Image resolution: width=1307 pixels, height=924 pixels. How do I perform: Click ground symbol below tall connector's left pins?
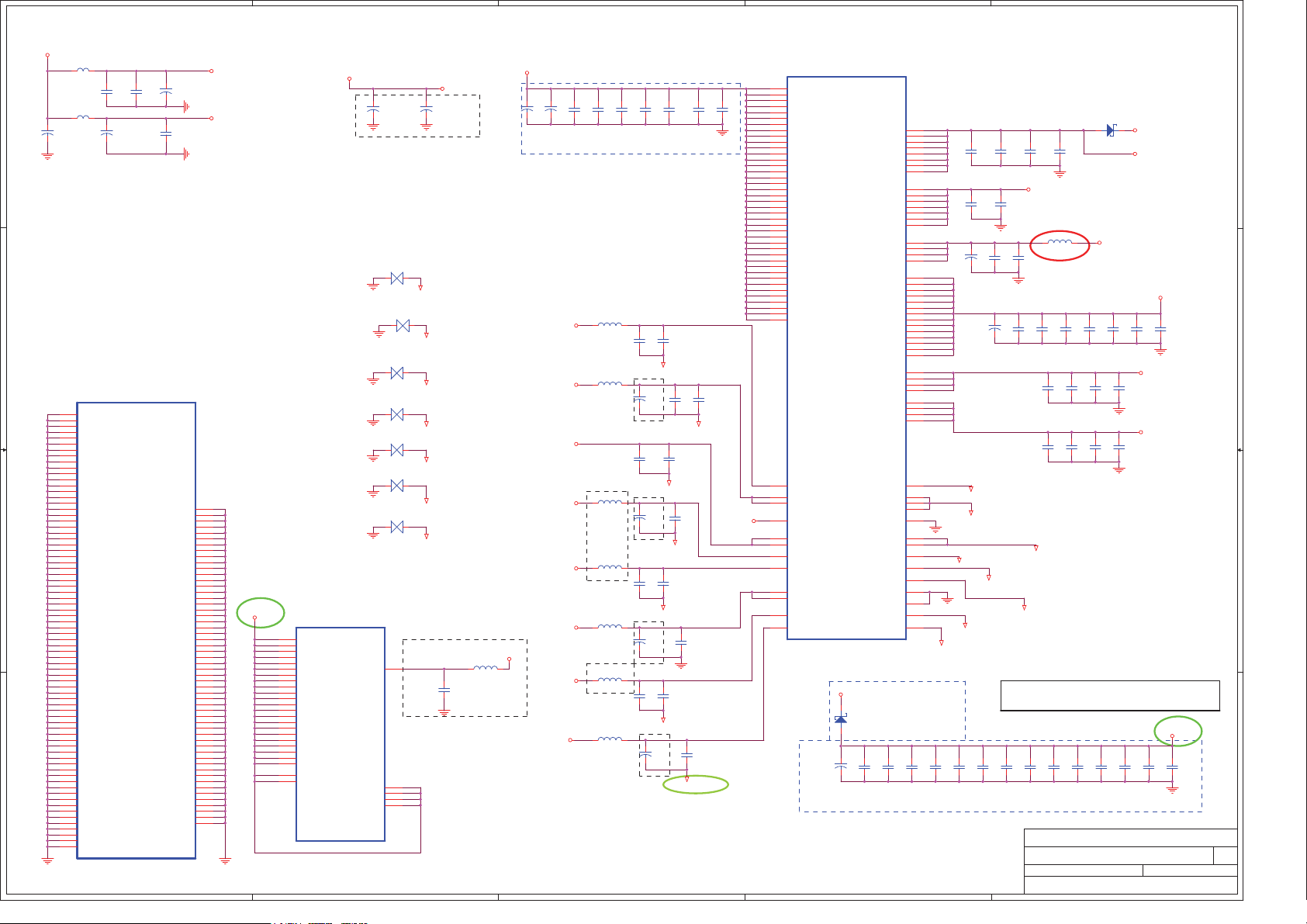click(47, 860)
